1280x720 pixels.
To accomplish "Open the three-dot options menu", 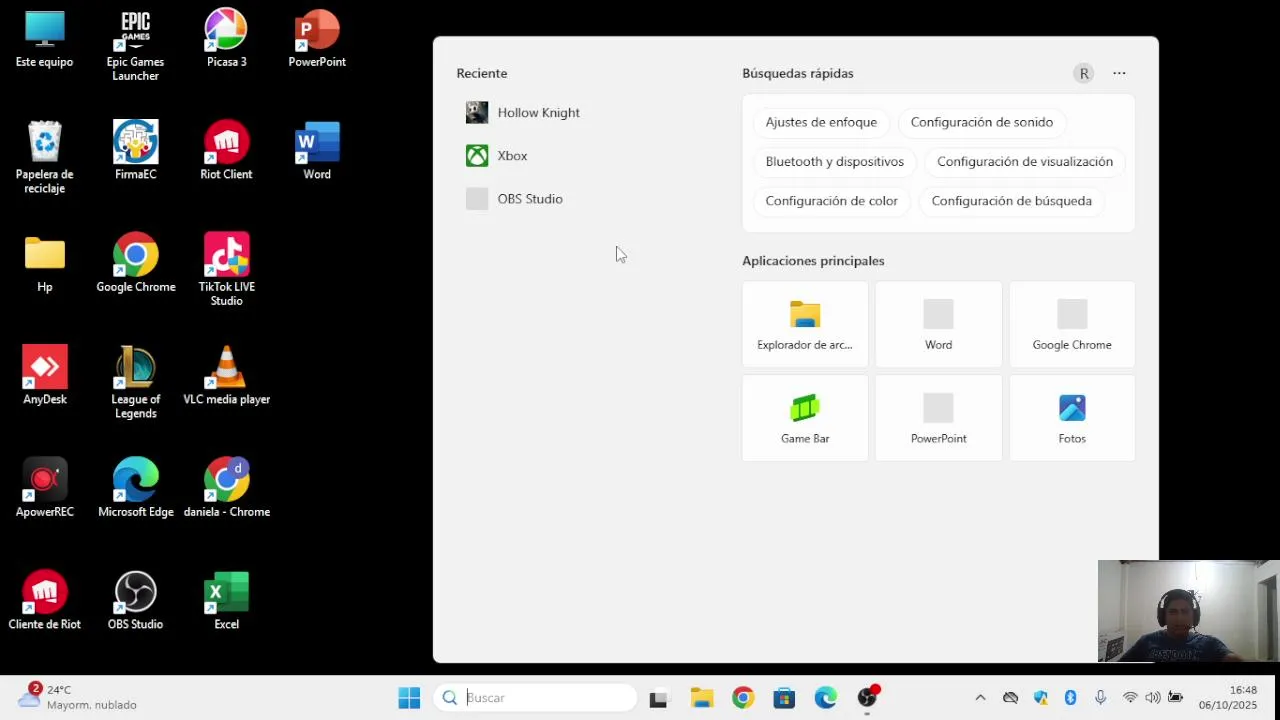I will (1119, 73).
